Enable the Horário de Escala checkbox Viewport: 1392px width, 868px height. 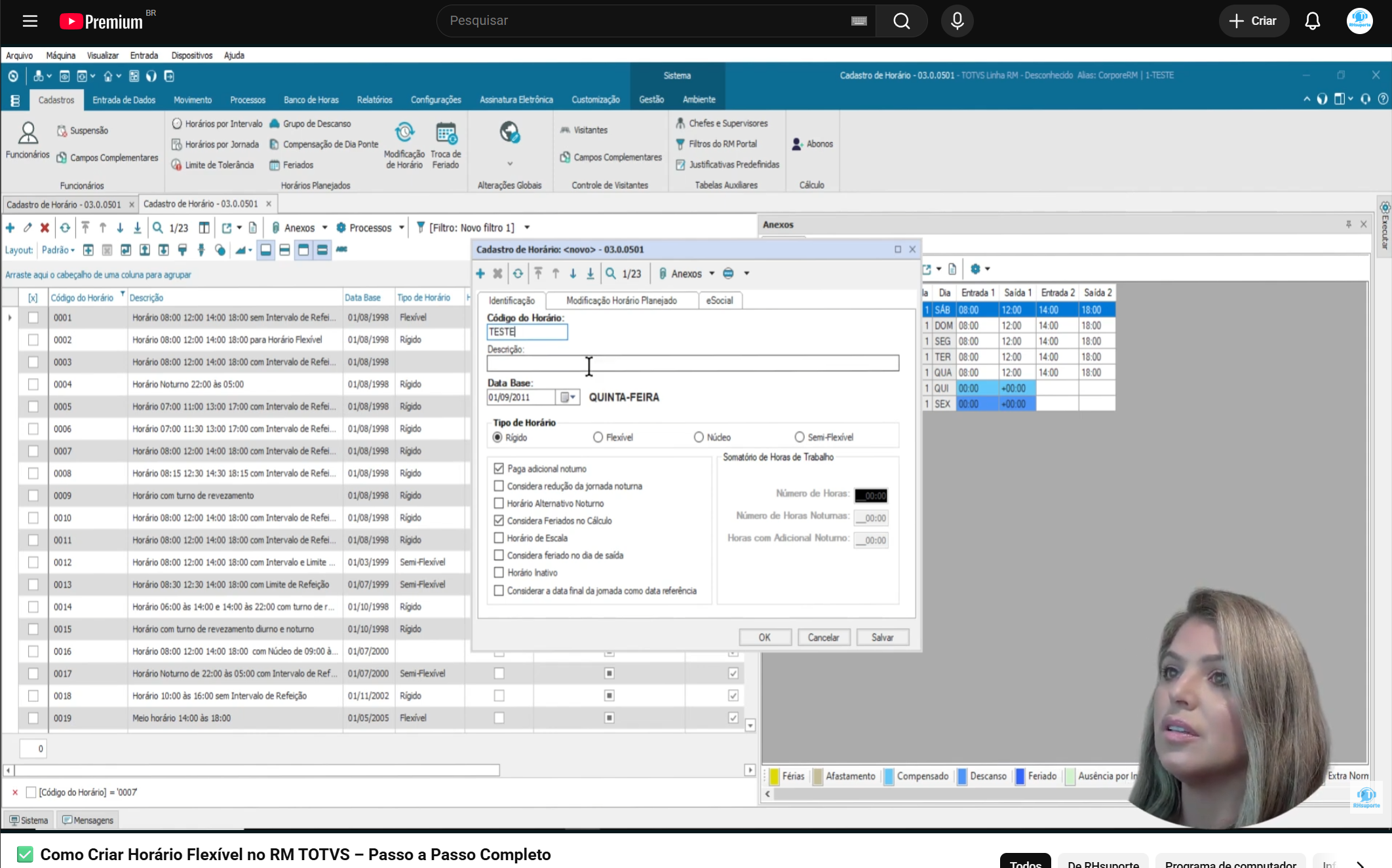pos(499,538)
